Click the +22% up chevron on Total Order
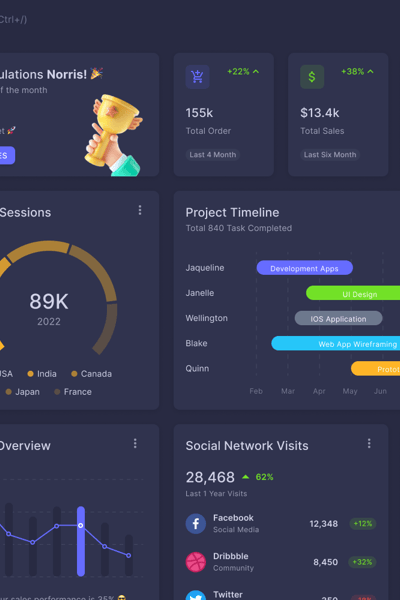 click(x=256, y=72)
